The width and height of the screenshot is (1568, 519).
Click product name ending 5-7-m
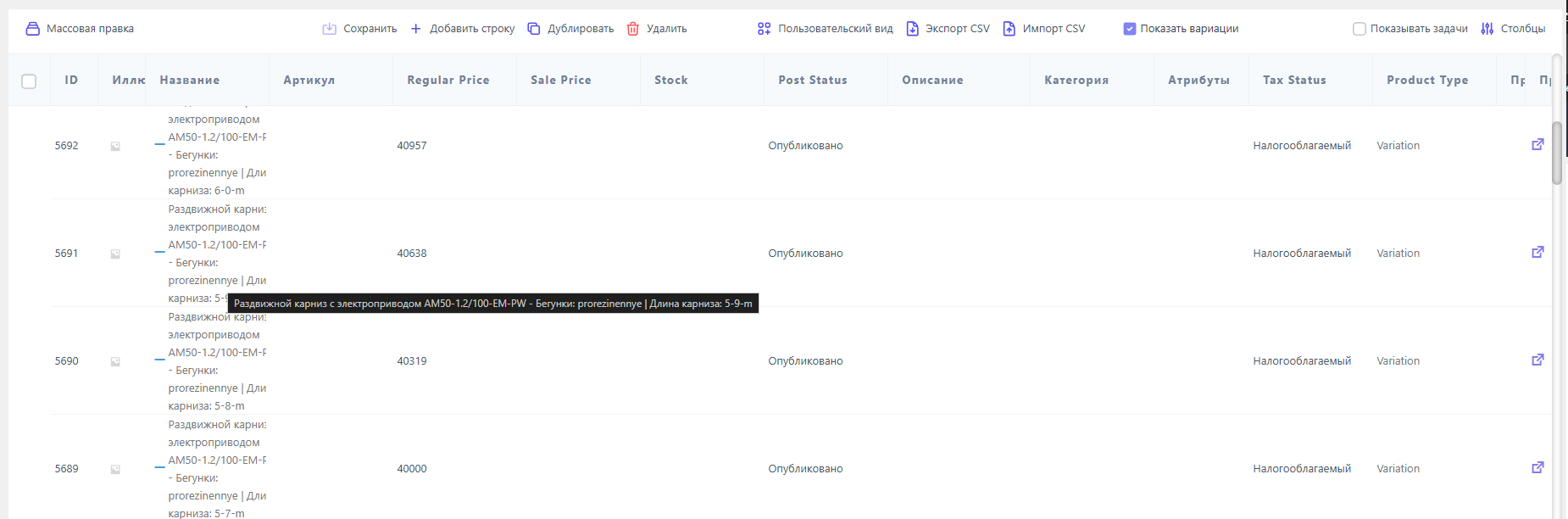click(x=217, y=469)
